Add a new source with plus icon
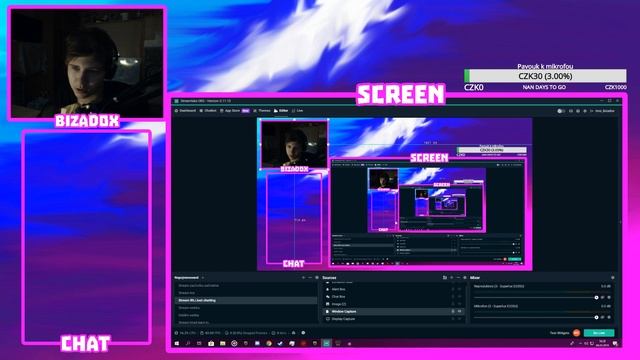The image size is (640, 360). pos(451,278)
